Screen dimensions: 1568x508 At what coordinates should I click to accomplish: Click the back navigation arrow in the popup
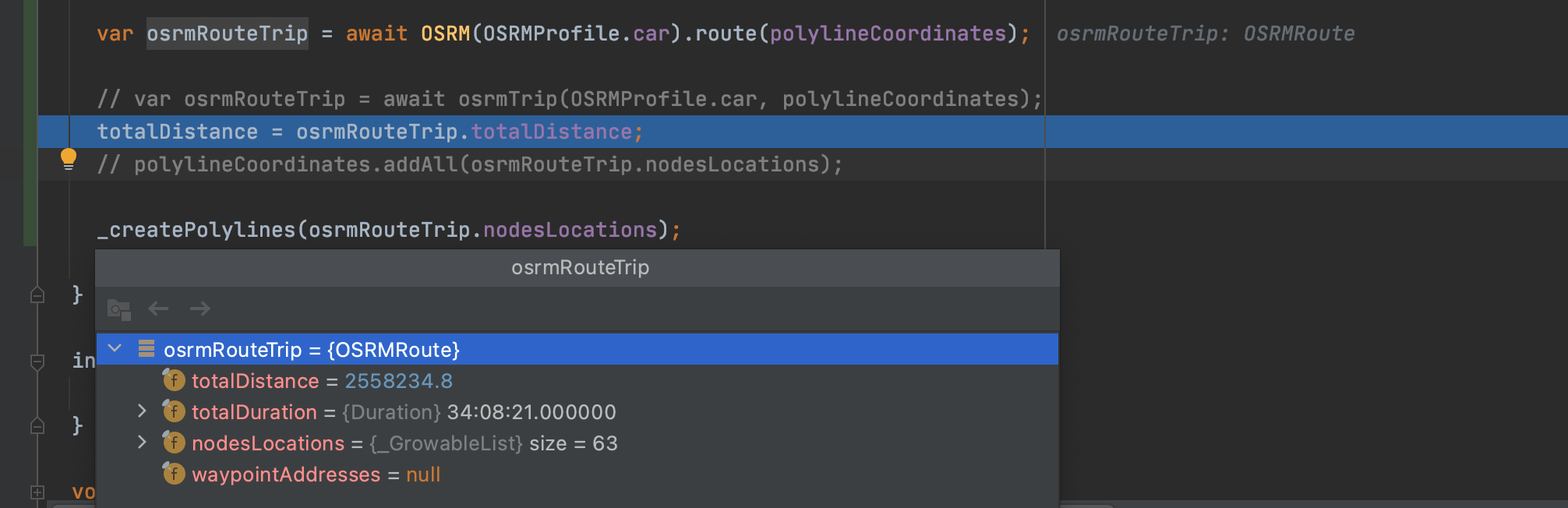159,309
